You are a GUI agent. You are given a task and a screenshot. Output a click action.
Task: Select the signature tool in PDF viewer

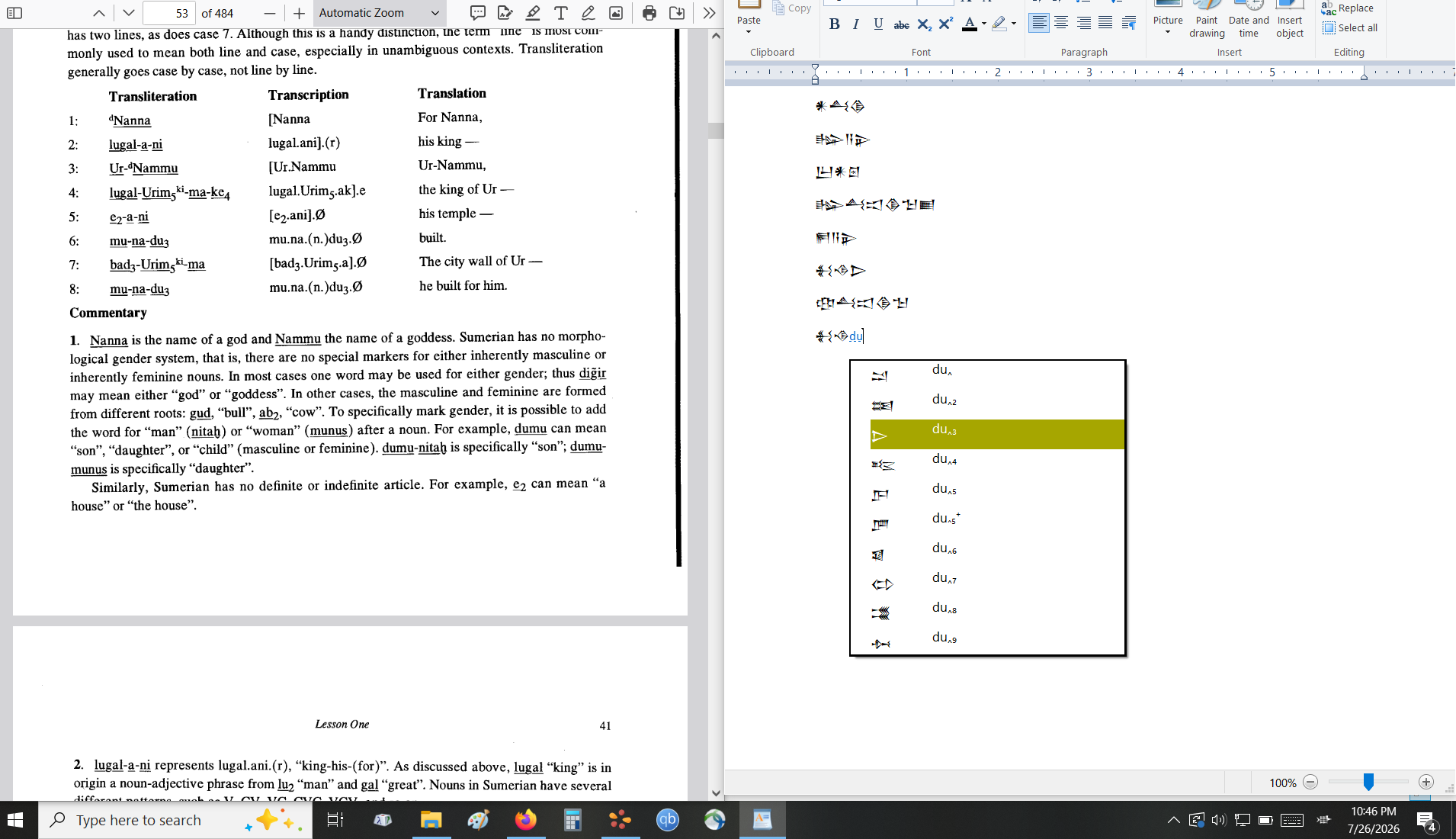click(505, 13)
